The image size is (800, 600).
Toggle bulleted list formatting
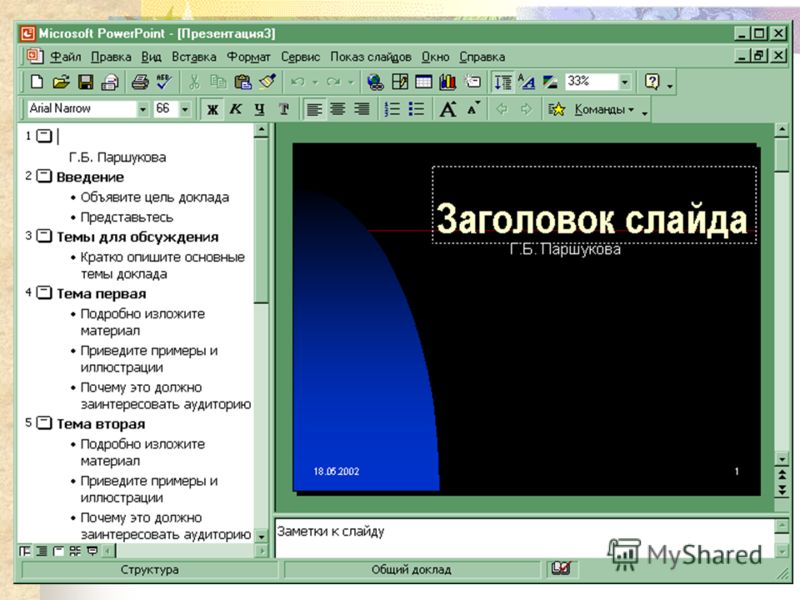click(x=416, y=109)
